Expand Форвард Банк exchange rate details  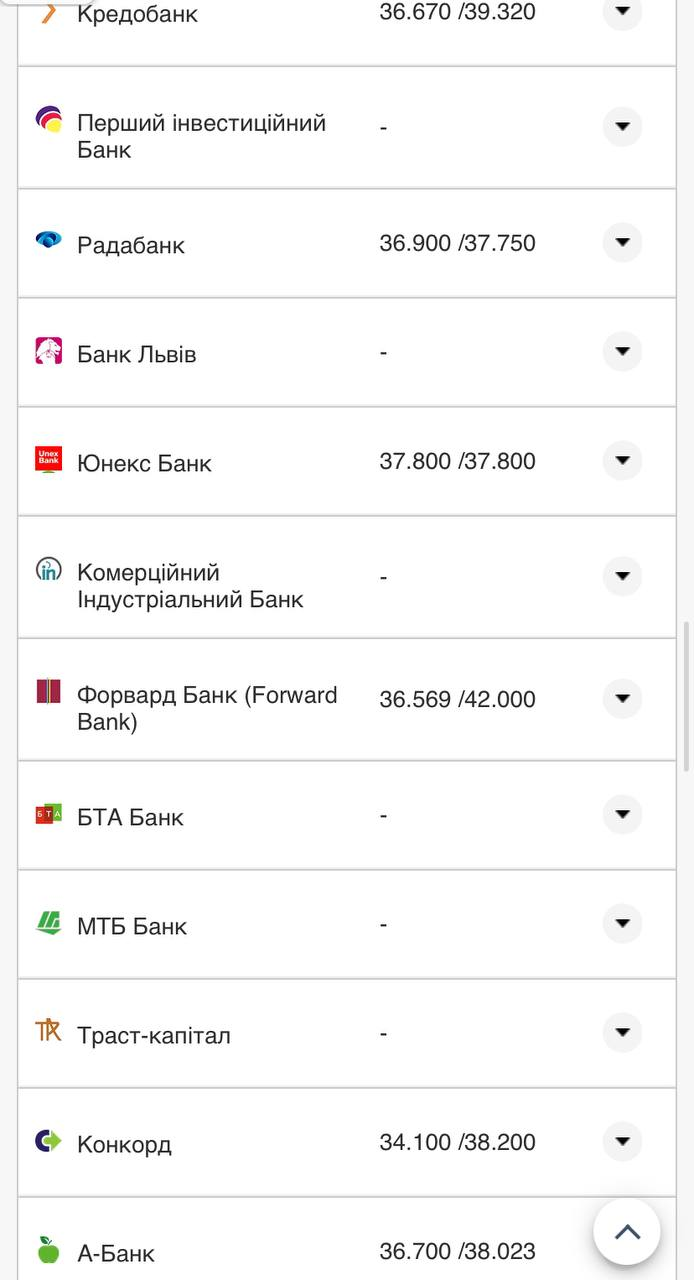point(622,698)
